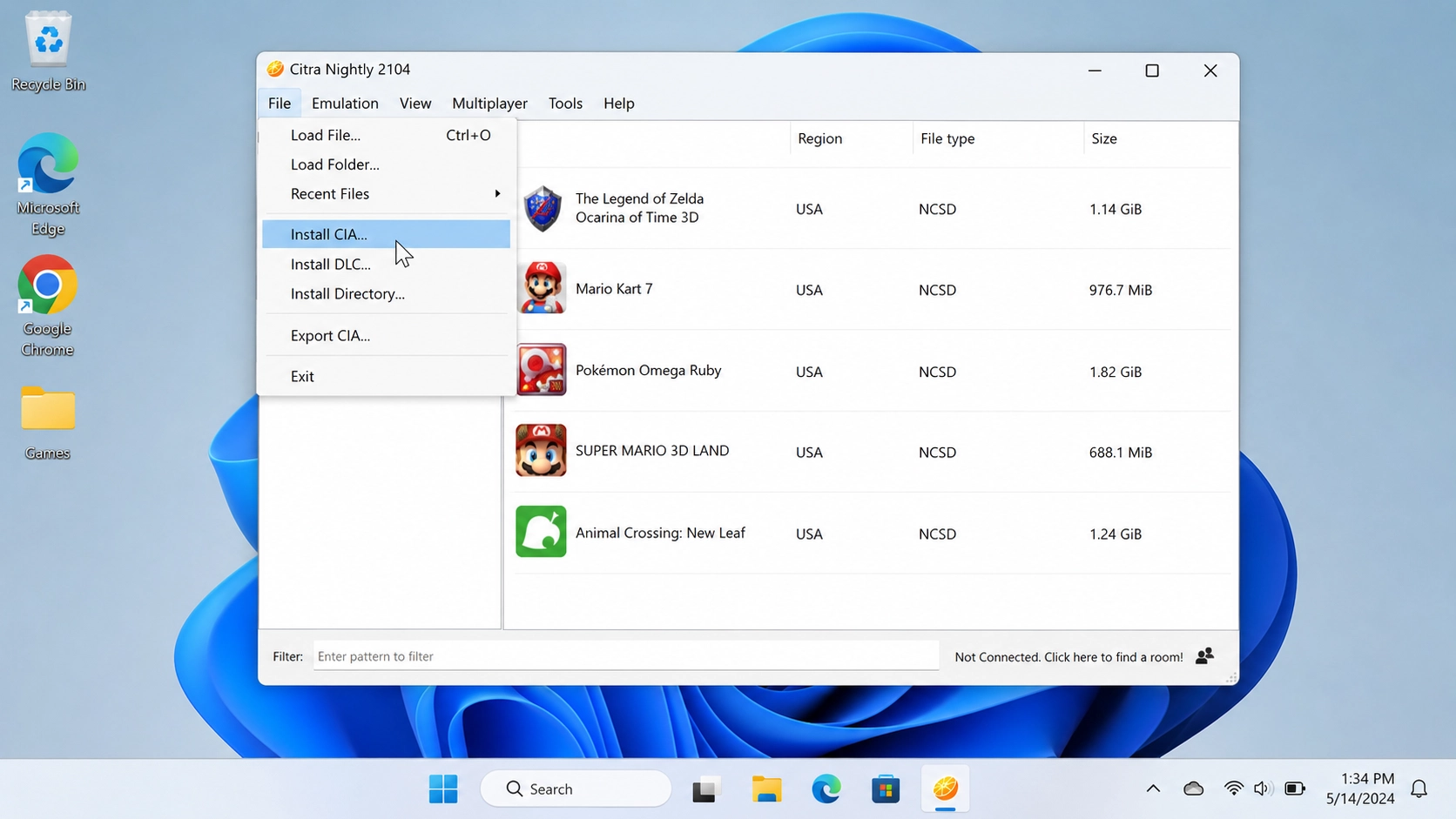The width and height of the screenshot is (1456, 819).
Task: Open the Multiplayer menu
Action: [x=489, y=104]
